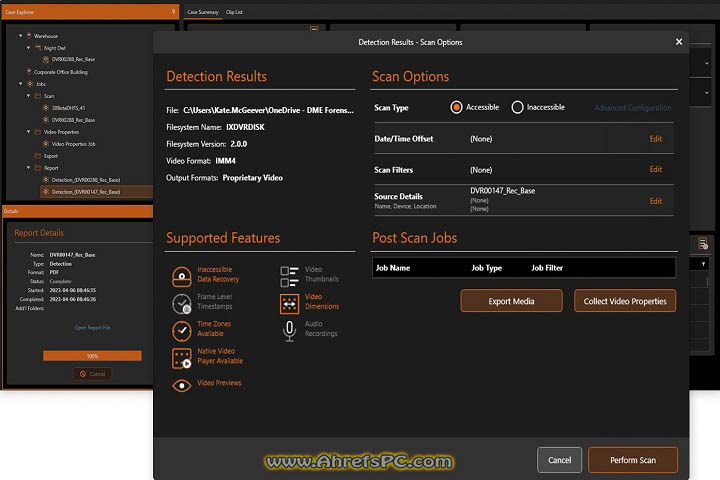720x480 pixels.
Task: Click the Export Media button
Action: point(512,301)
